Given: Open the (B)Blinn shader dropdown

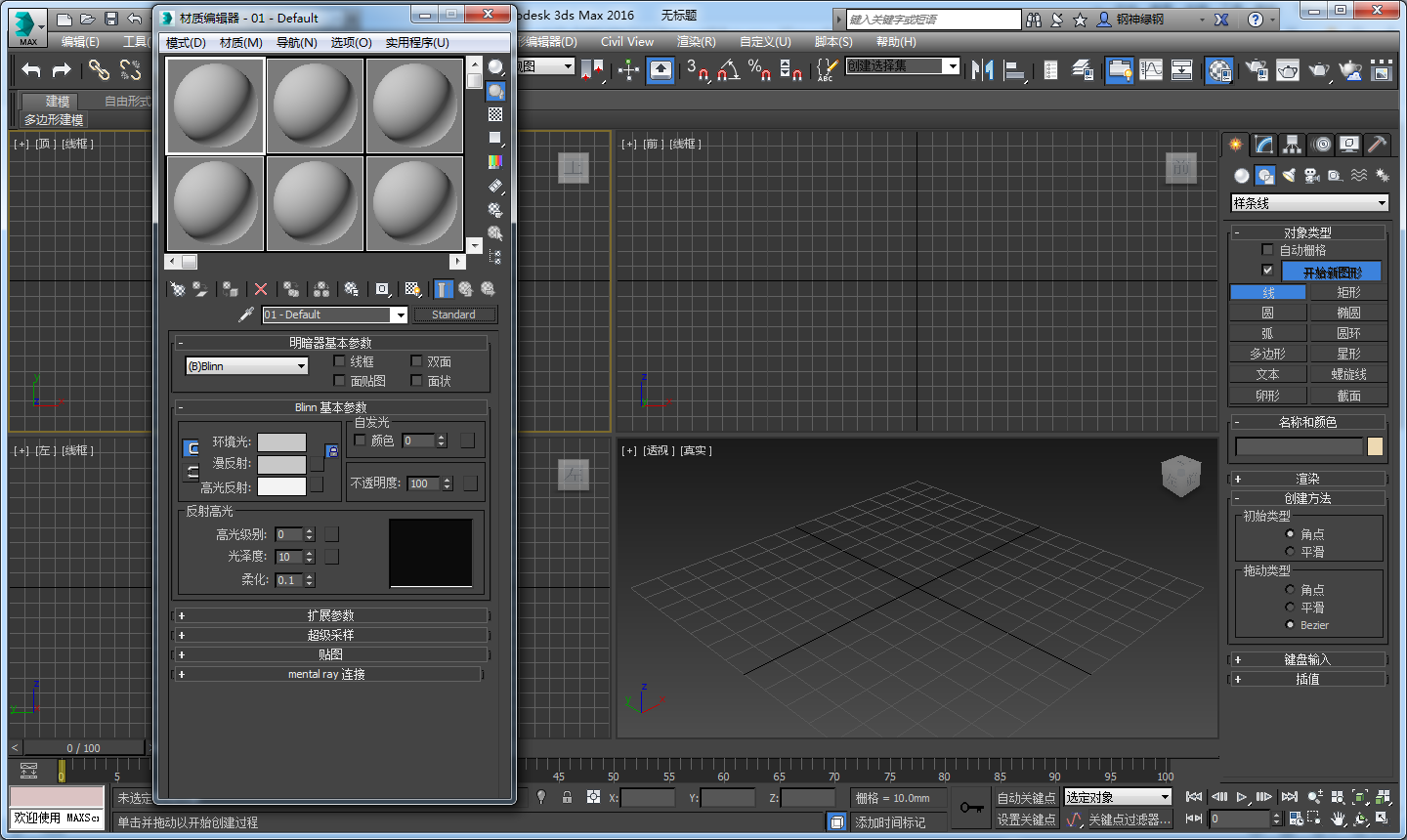Looking at the screenshot, I should point(247,366).
